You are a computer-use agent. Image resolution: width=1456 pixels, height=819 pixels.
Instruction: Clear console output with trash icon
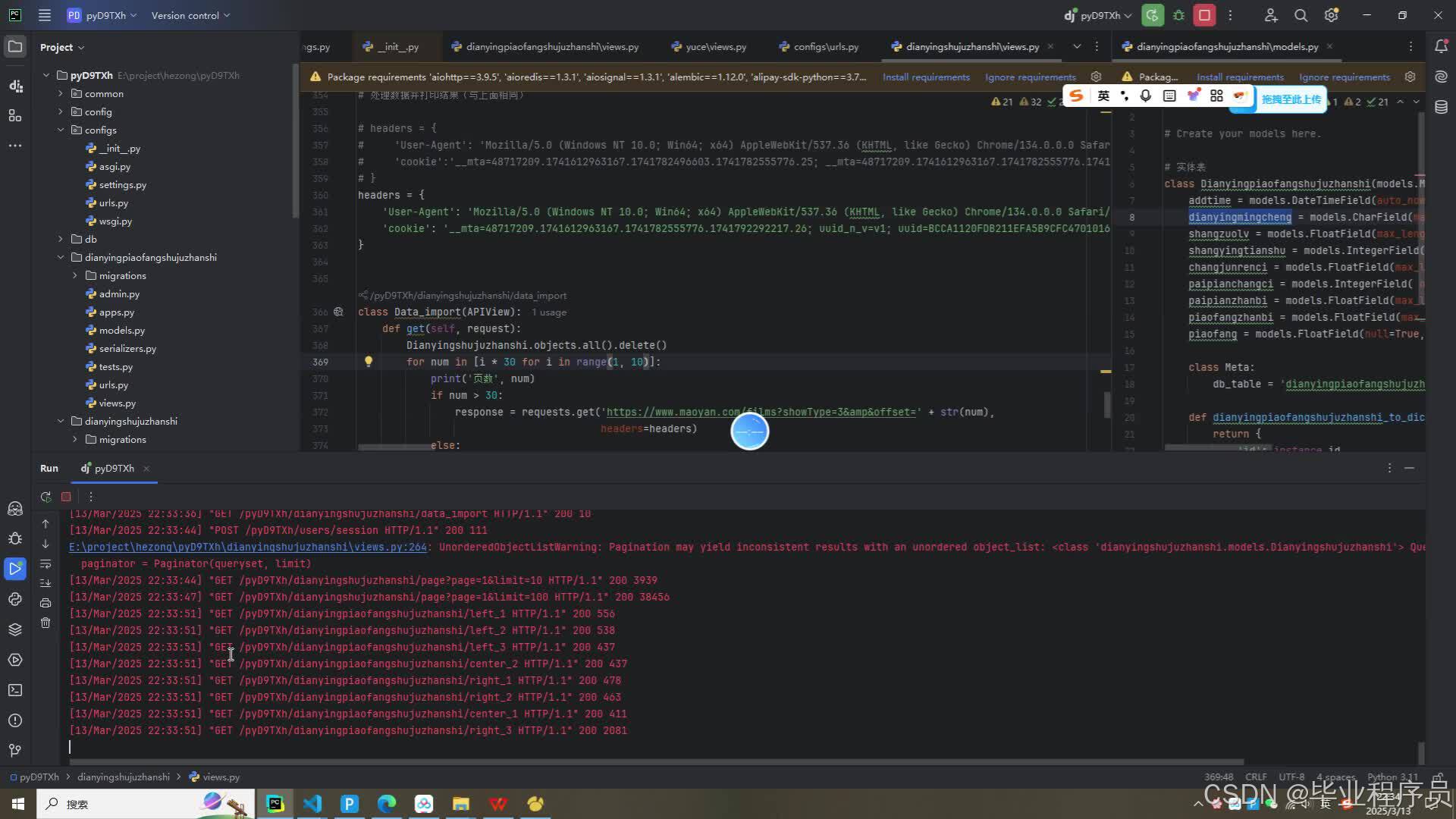click(x=45, y=623)
